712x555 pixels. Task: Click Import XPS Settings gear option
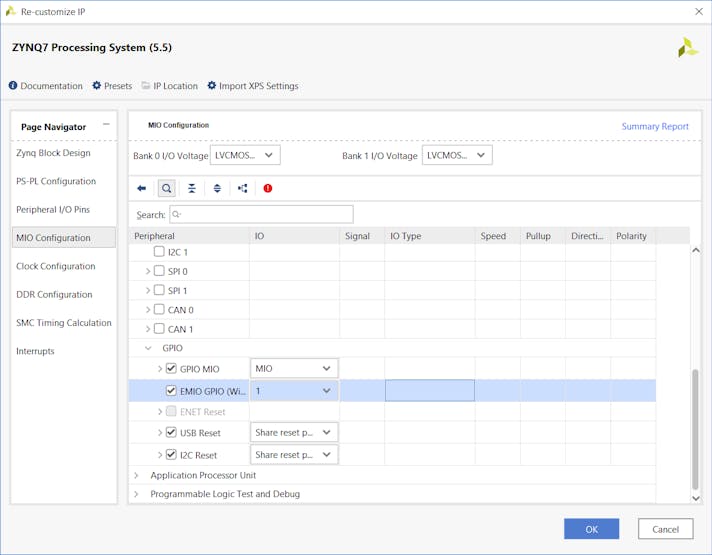pyautogui.click(x=253, y=85)
